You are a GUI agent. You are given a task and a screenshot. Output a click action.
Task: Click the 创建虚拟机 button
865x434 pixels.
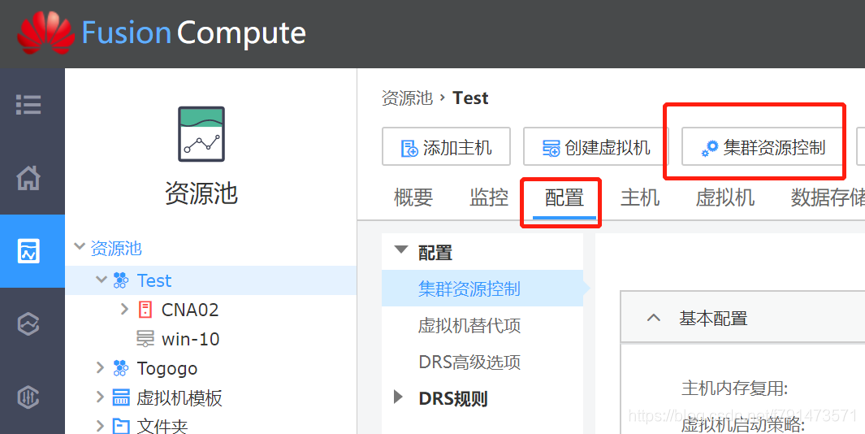[596, 147]
